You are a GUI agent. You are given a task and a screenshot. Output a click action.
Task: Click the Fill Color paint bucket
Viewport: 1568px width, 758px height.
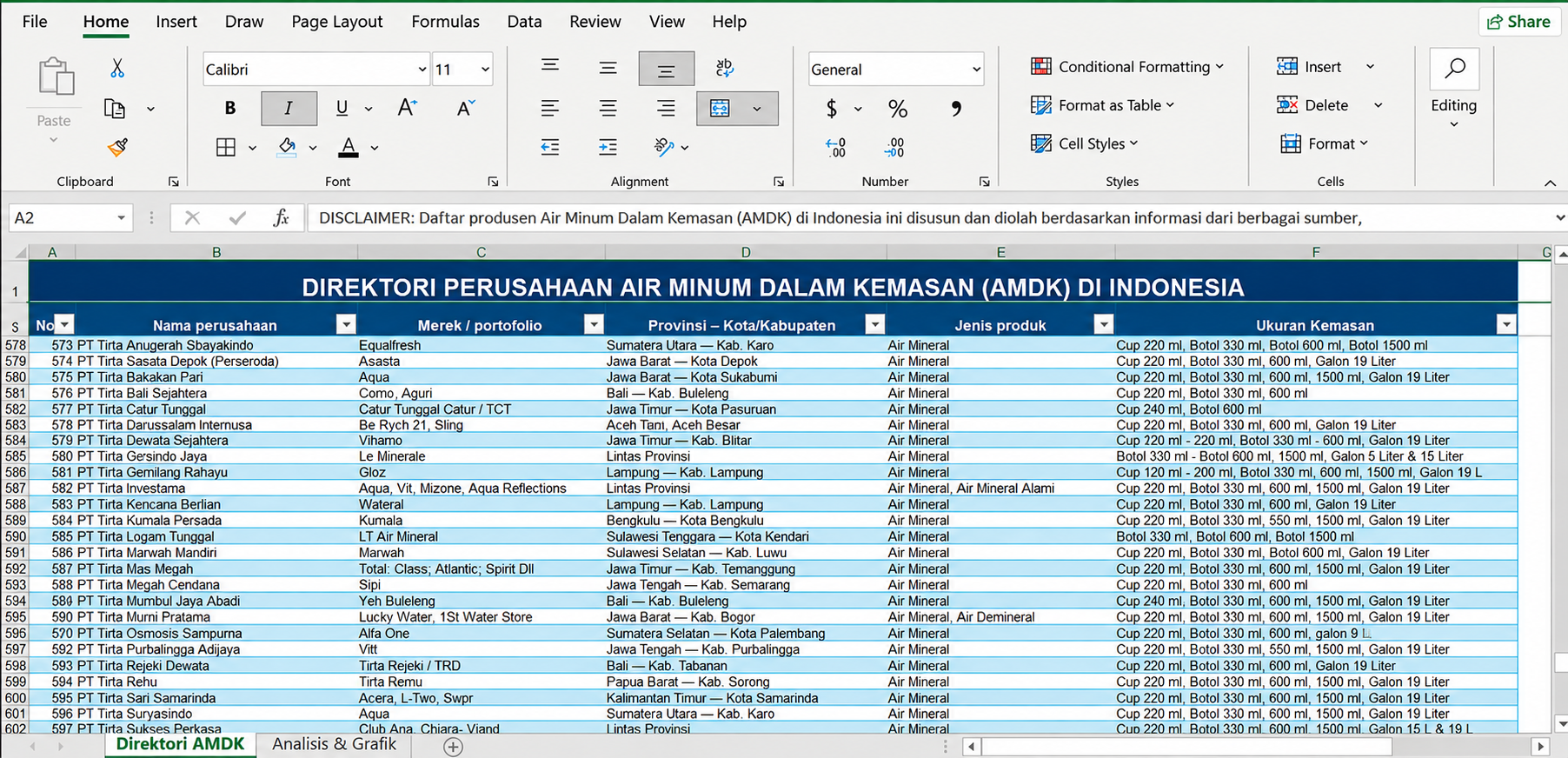(287, 147)
